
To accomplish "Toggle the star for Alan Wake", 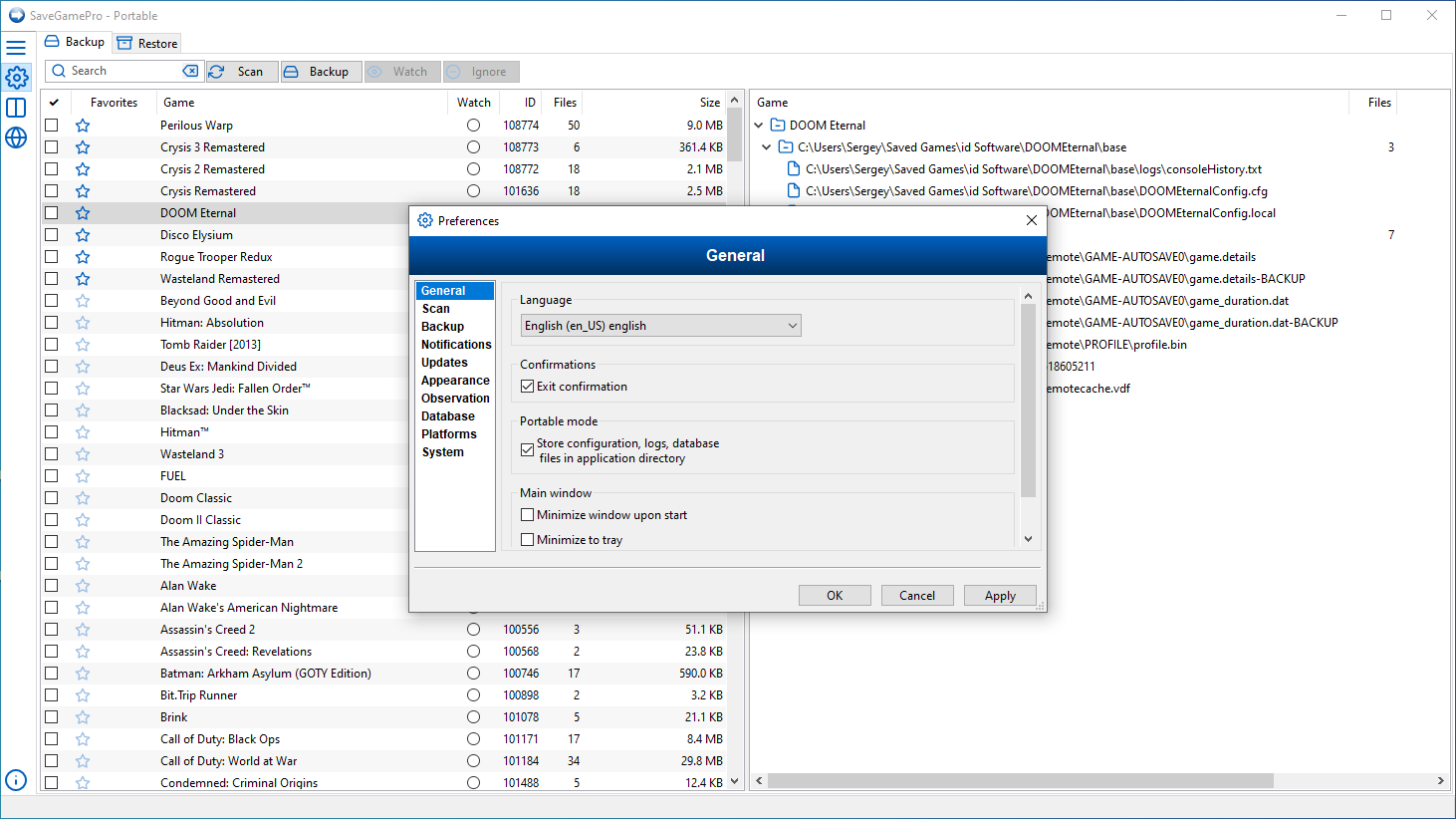I will coord(83,586).
